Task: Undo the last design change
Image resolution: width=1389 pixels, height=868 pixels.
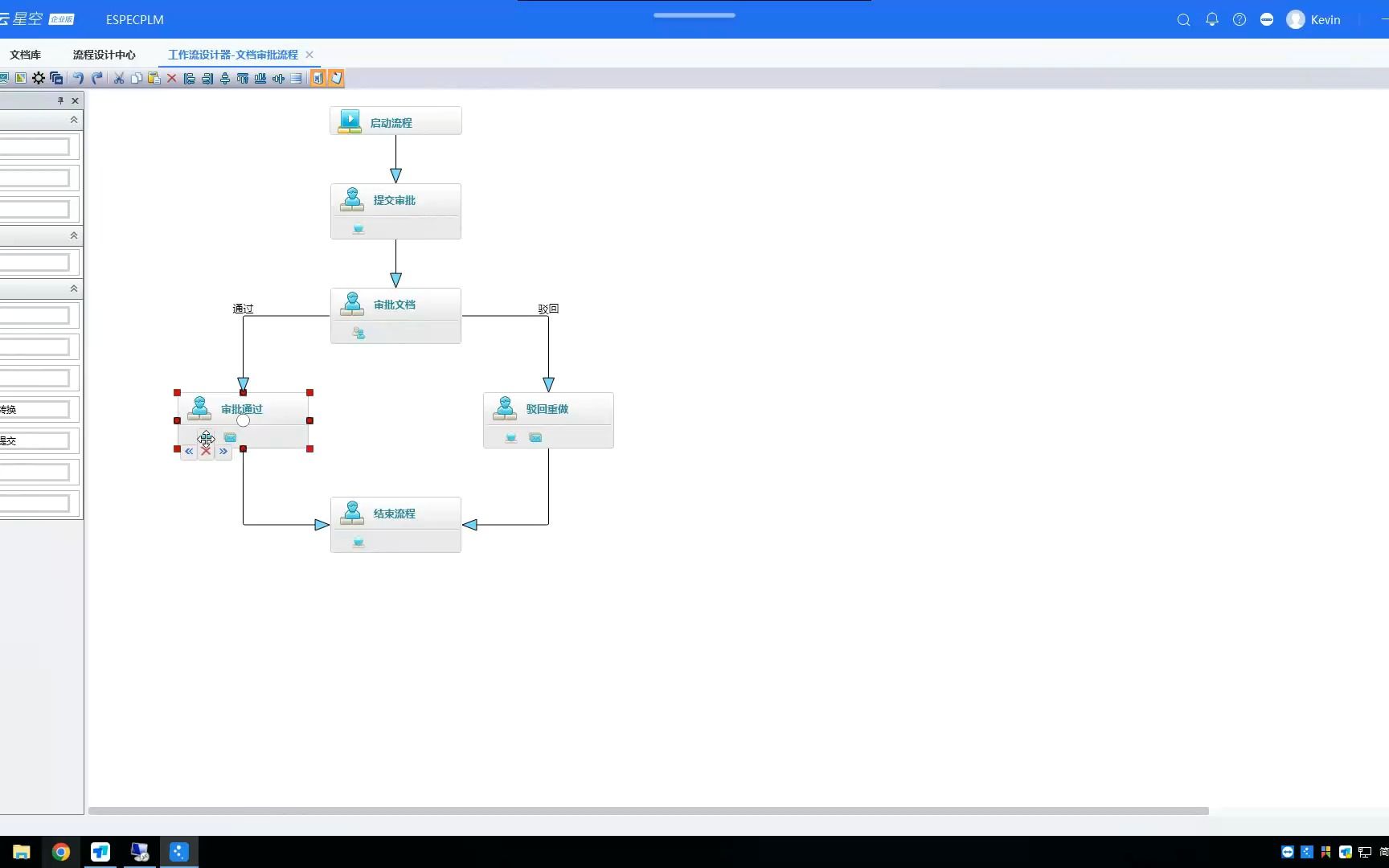Action: [78, 78]
